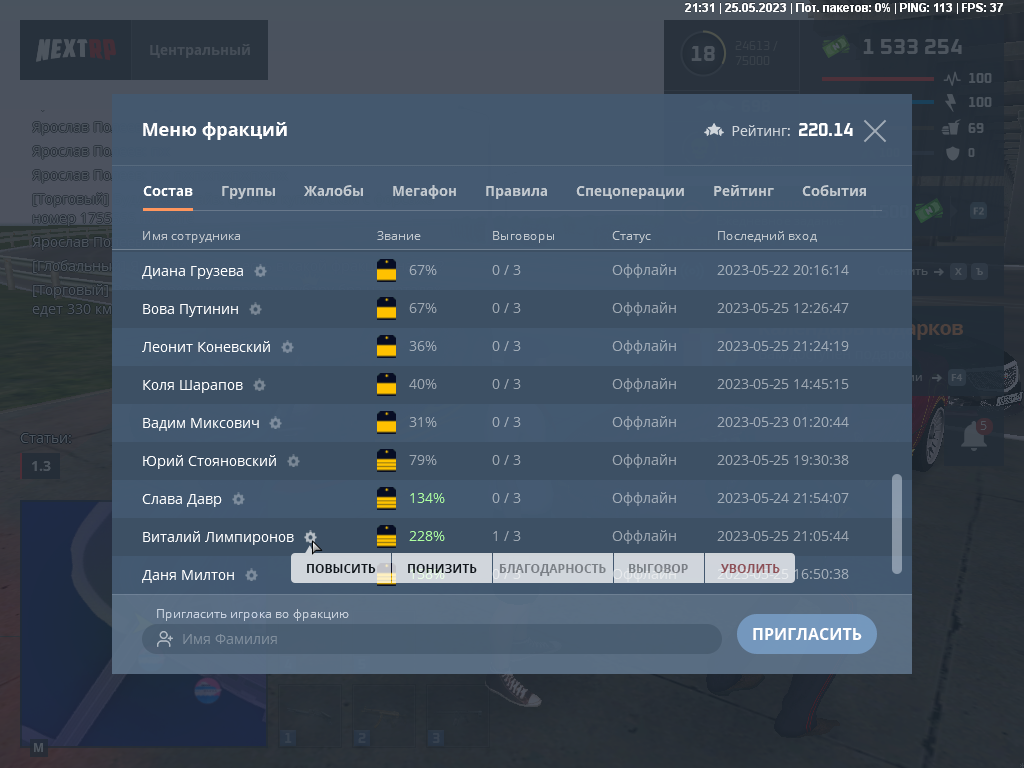Click Диана Грузева's rank insignia icon
This screenshot has height=768, width=1024.
[386, 271]
